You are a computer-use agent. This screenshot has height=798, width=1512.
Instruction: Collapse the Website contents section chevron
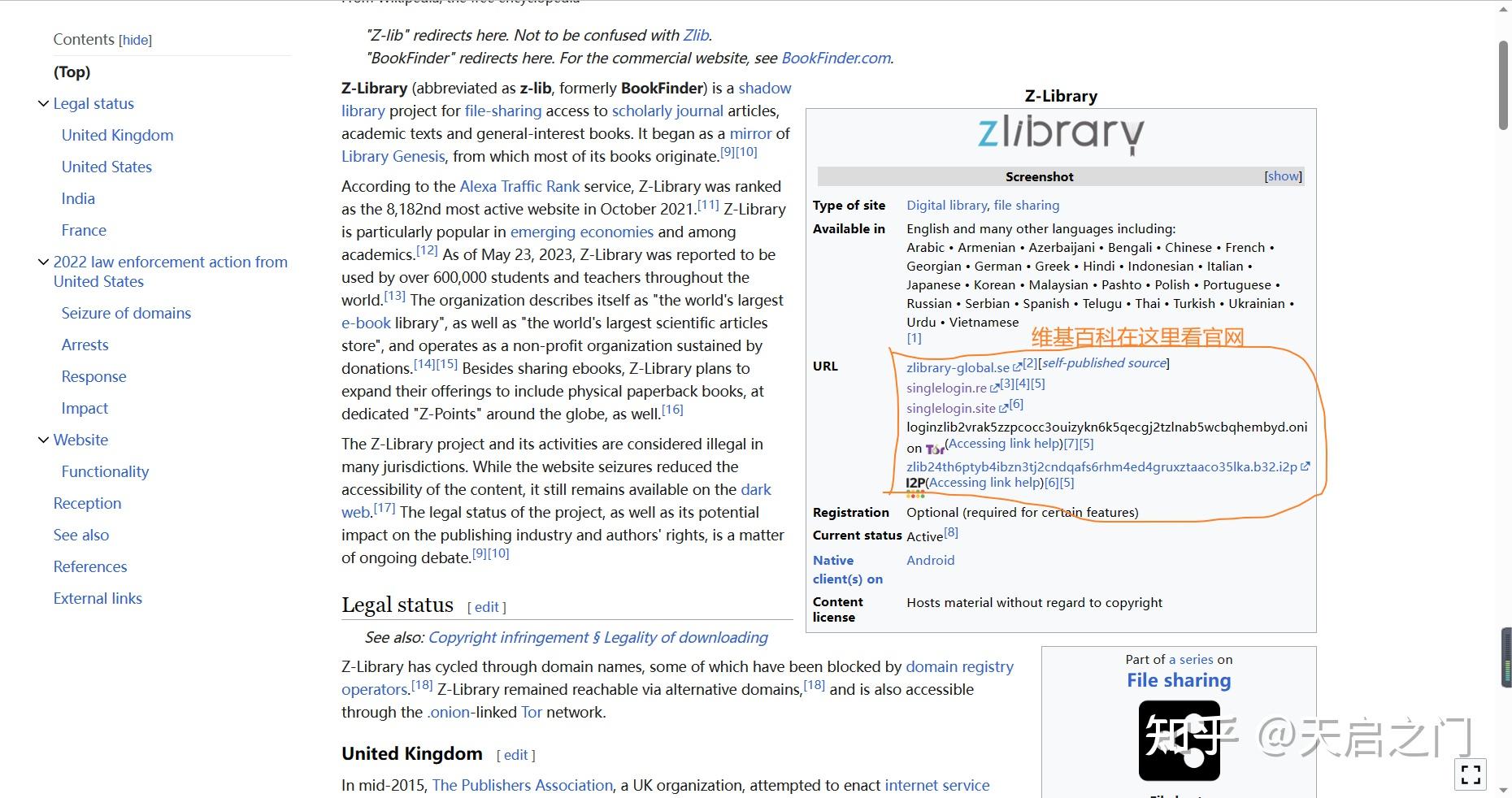click(x=43, y=440)
